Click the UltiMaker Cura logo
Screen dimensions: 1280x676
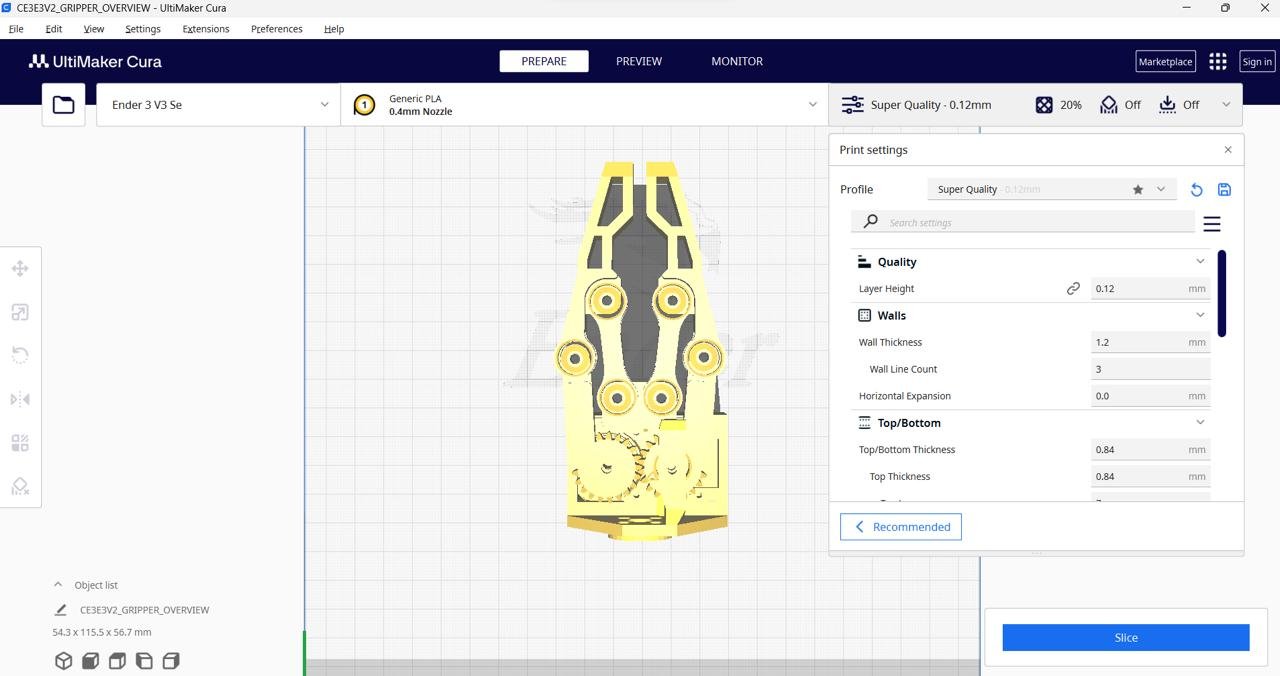(95, 61)
